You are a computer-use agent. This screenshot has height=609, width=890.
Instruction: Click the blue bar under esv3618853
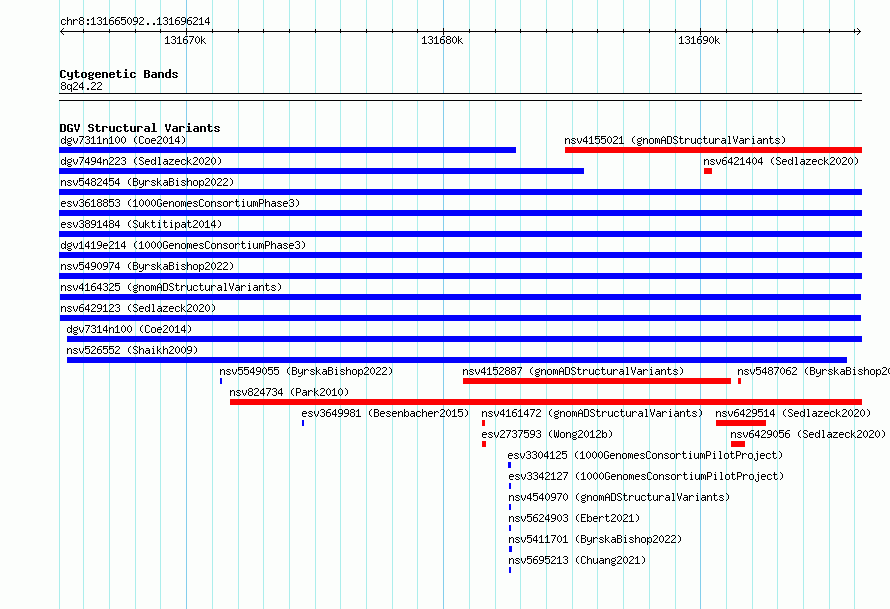(x=460, y=213)
